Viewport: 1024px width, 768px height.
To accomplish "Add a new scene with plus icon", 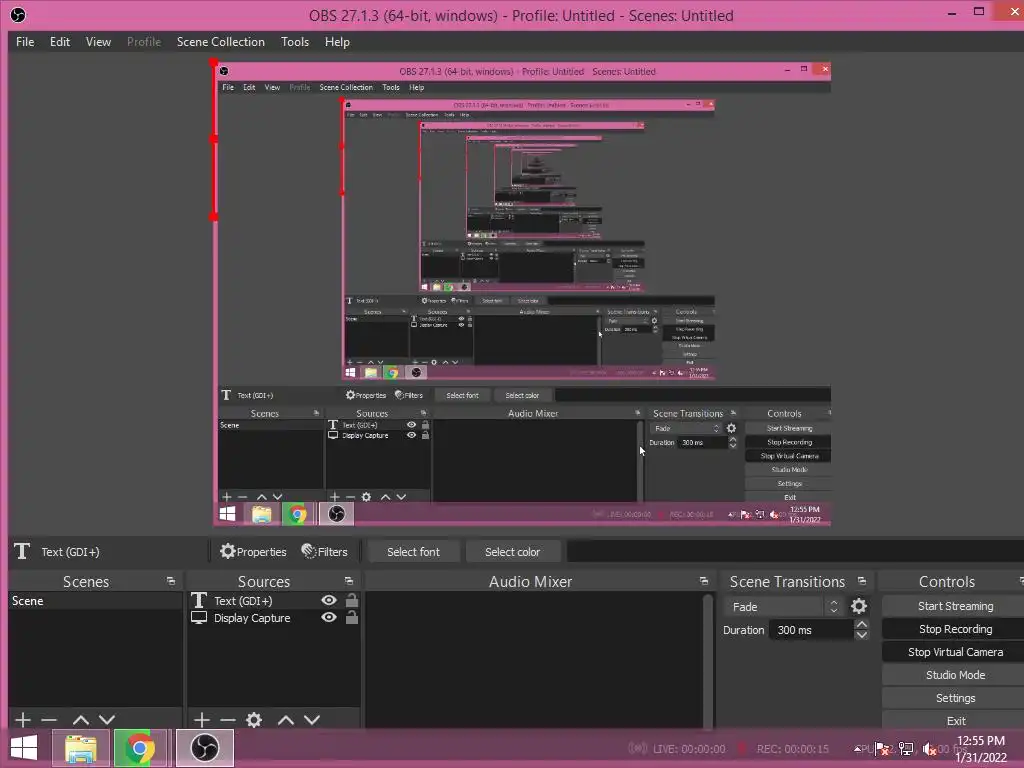I will (x=23, y=720).
